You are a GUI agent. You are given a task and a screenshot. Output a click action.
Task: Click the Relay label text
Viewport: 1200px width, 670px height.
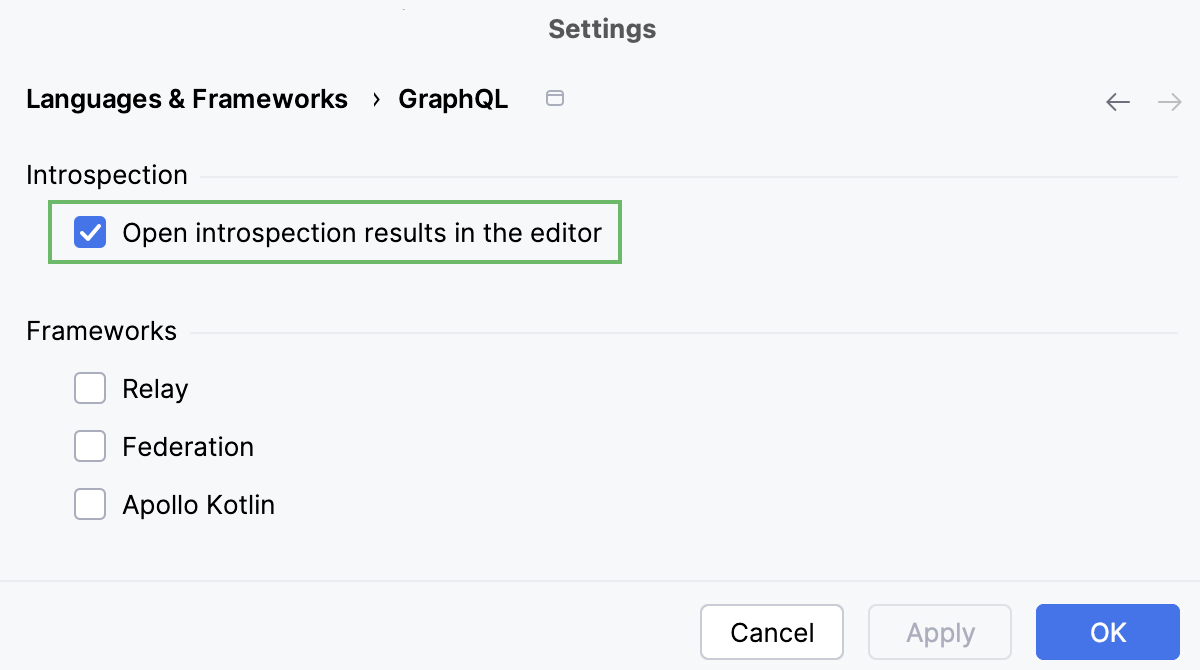pos(155,389)
